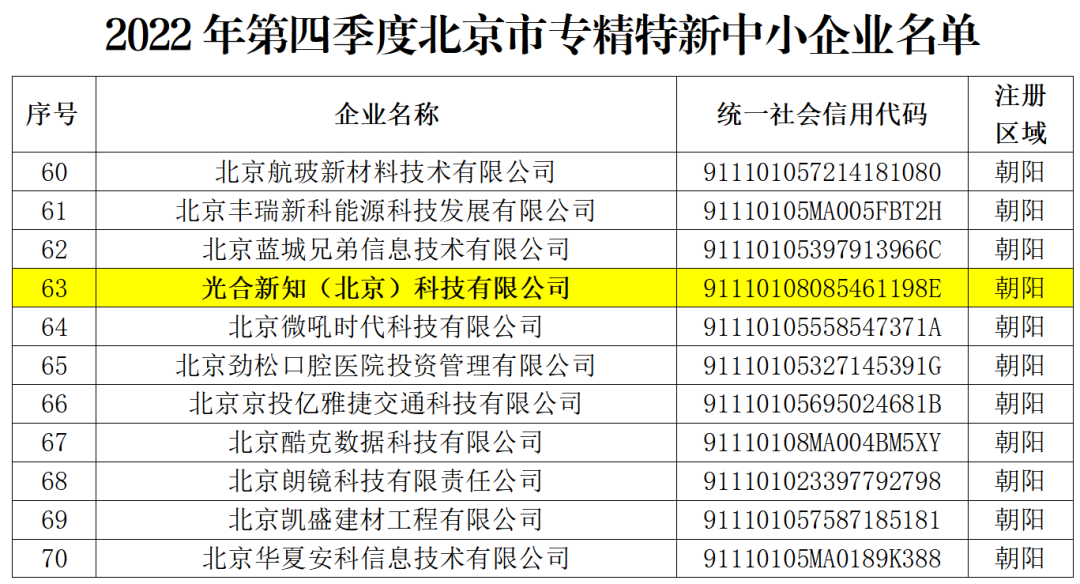Image resolution: width=1080 pixels, height=584 pixels.
Task: Select serial number 67 cell
Action: click(x=54, y=442)
